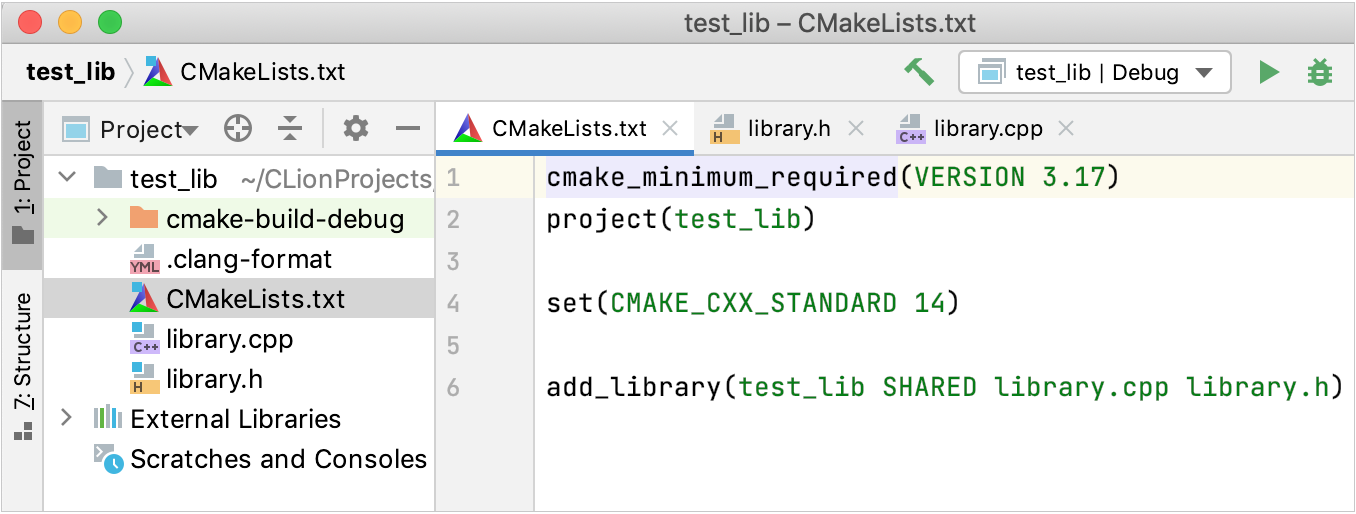Click the YML icon of .clang-format
This screenshot has width=1356, height=514.
(x=144, y=259)
